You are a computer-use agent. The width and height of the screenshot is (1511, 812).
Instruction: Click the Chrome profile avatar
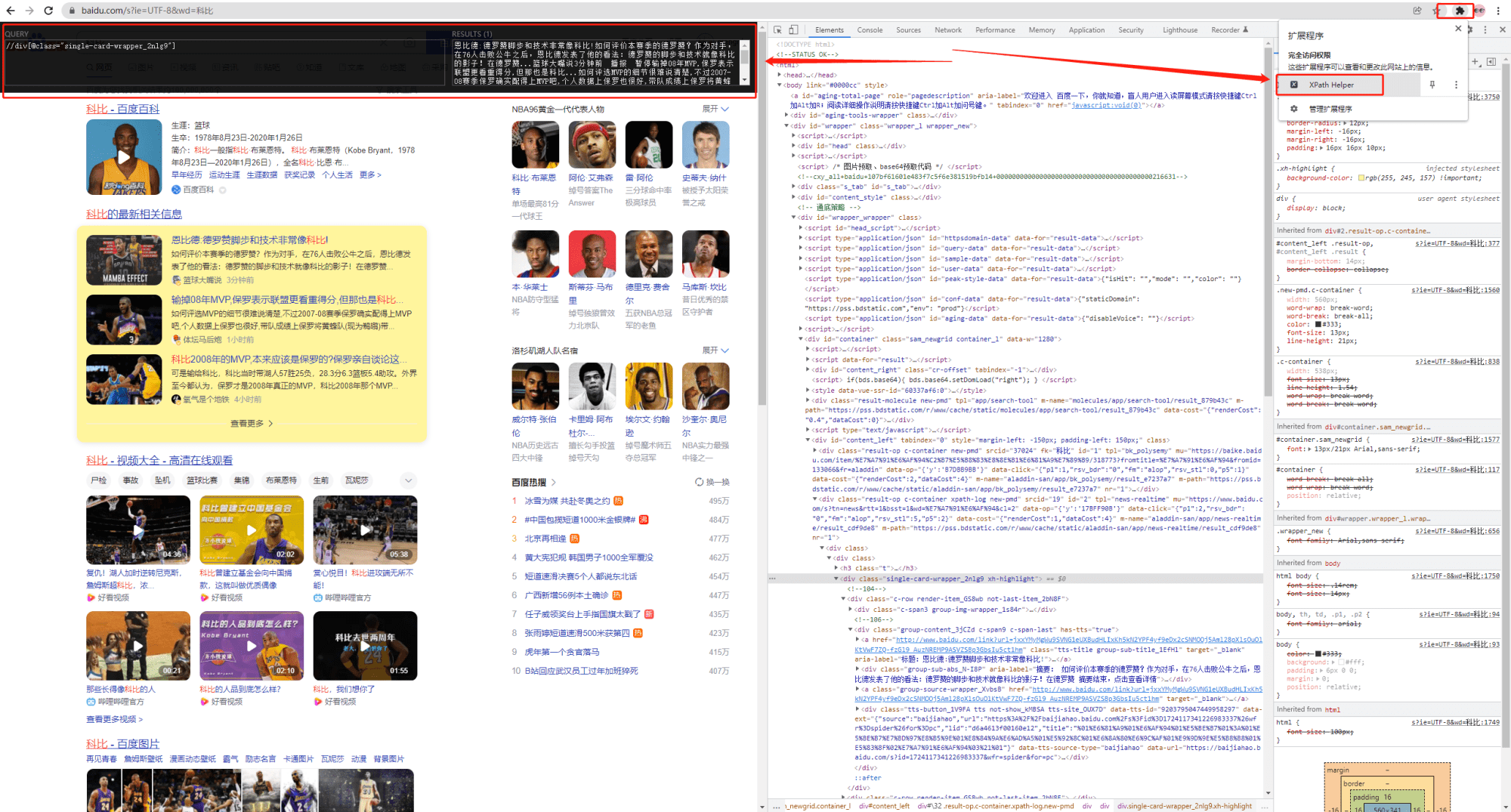pos(1479,11)
